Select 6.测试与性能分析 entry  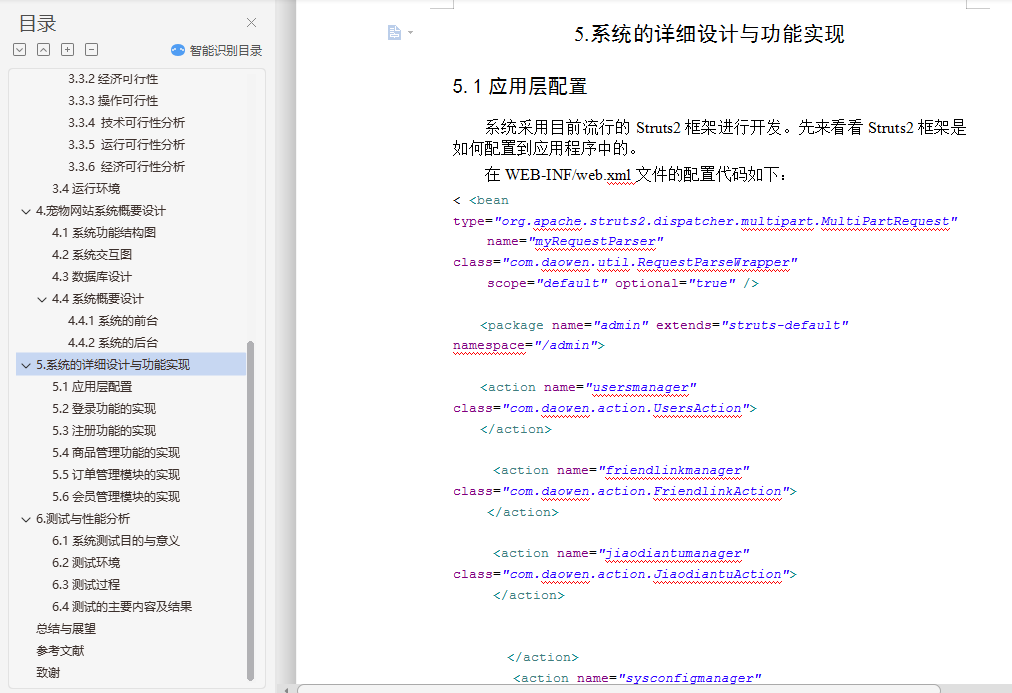(x=83, y=519)
